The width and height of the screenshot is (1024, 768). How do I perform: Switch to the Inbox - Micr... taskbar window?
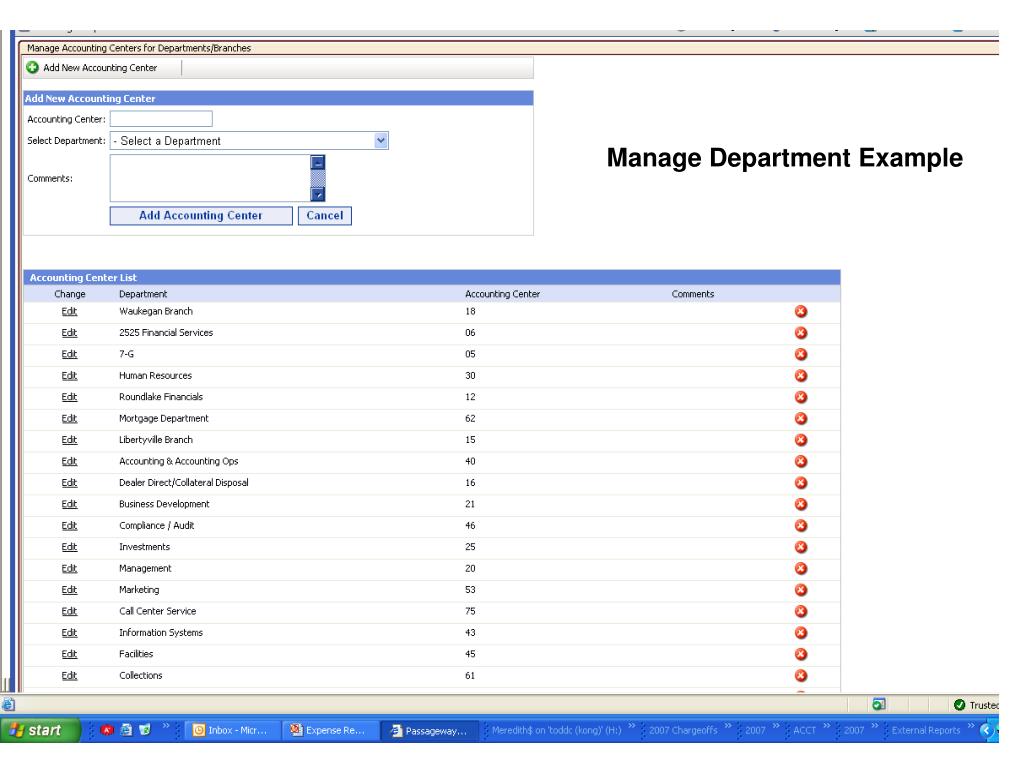point(232,730)
